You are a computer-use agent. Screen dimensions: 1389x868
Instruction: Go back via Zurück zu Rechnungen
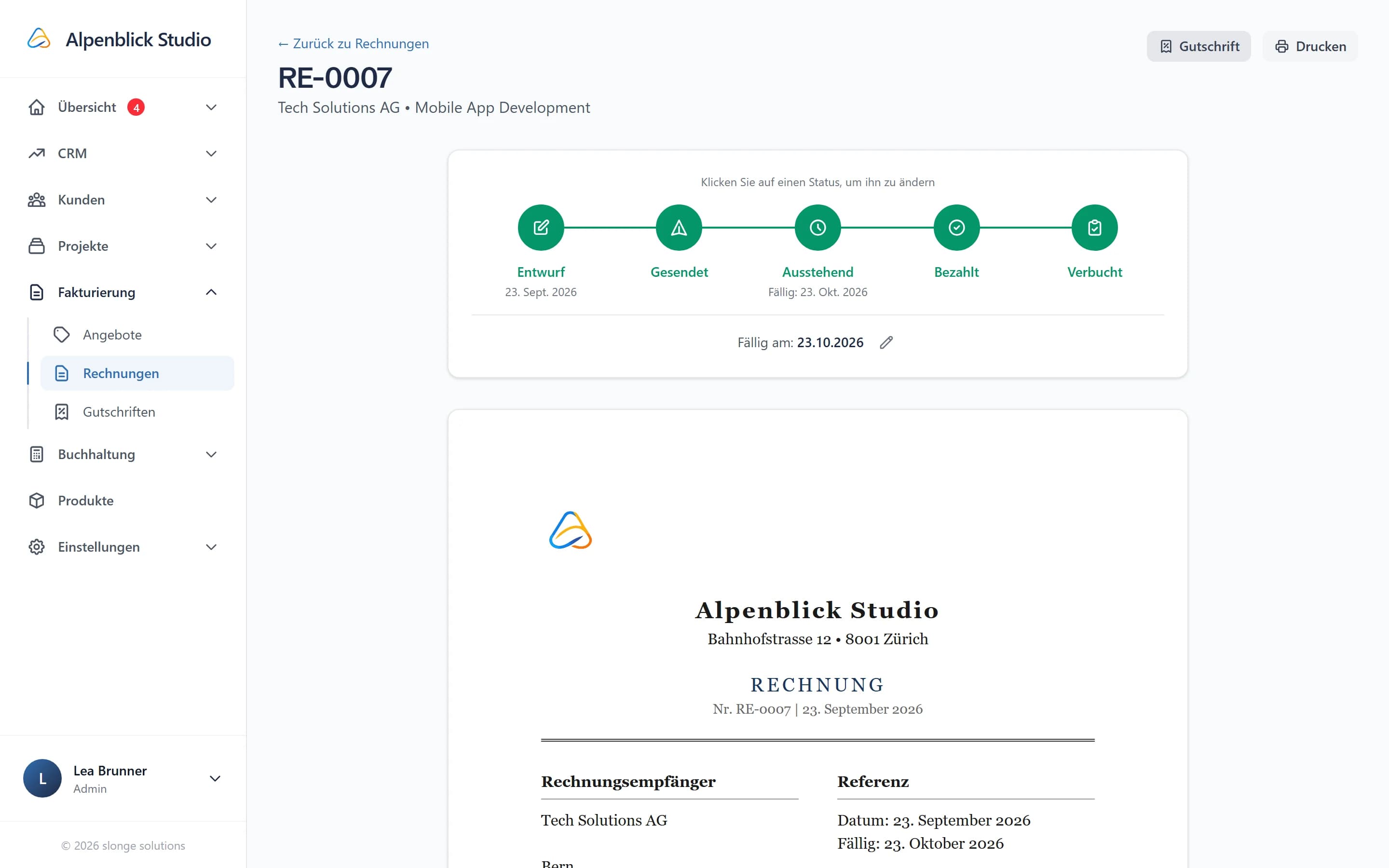354,43
